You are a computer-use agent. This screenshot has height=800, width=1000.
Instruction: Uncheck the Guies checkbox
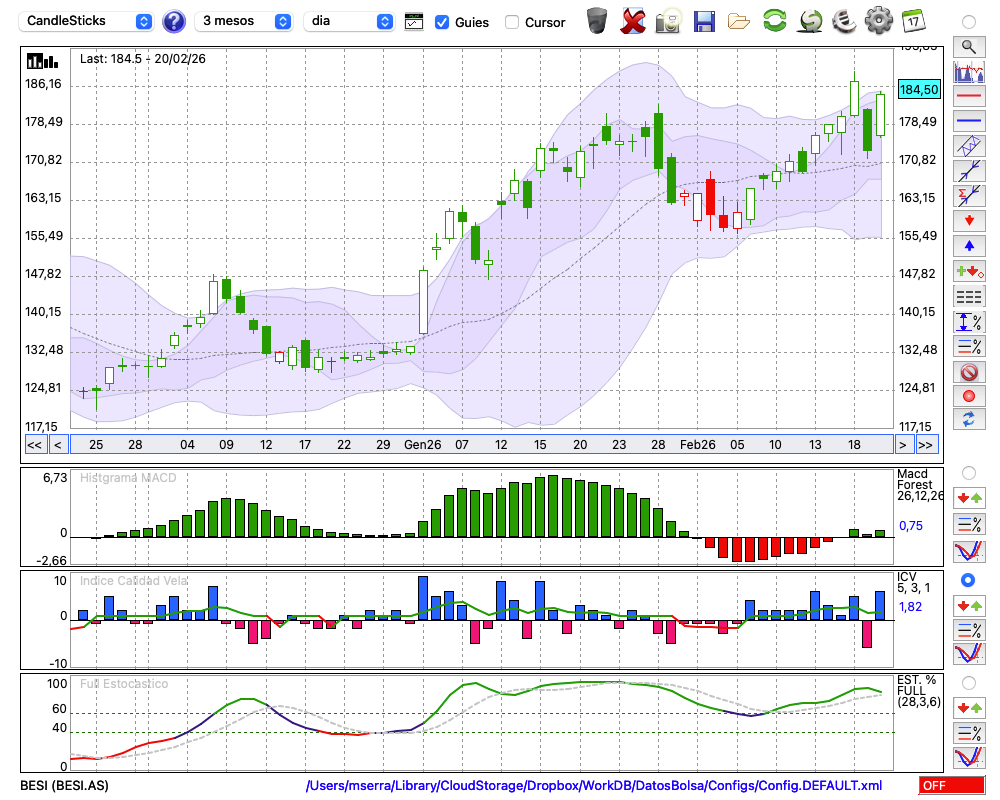[x=442, y=22]
